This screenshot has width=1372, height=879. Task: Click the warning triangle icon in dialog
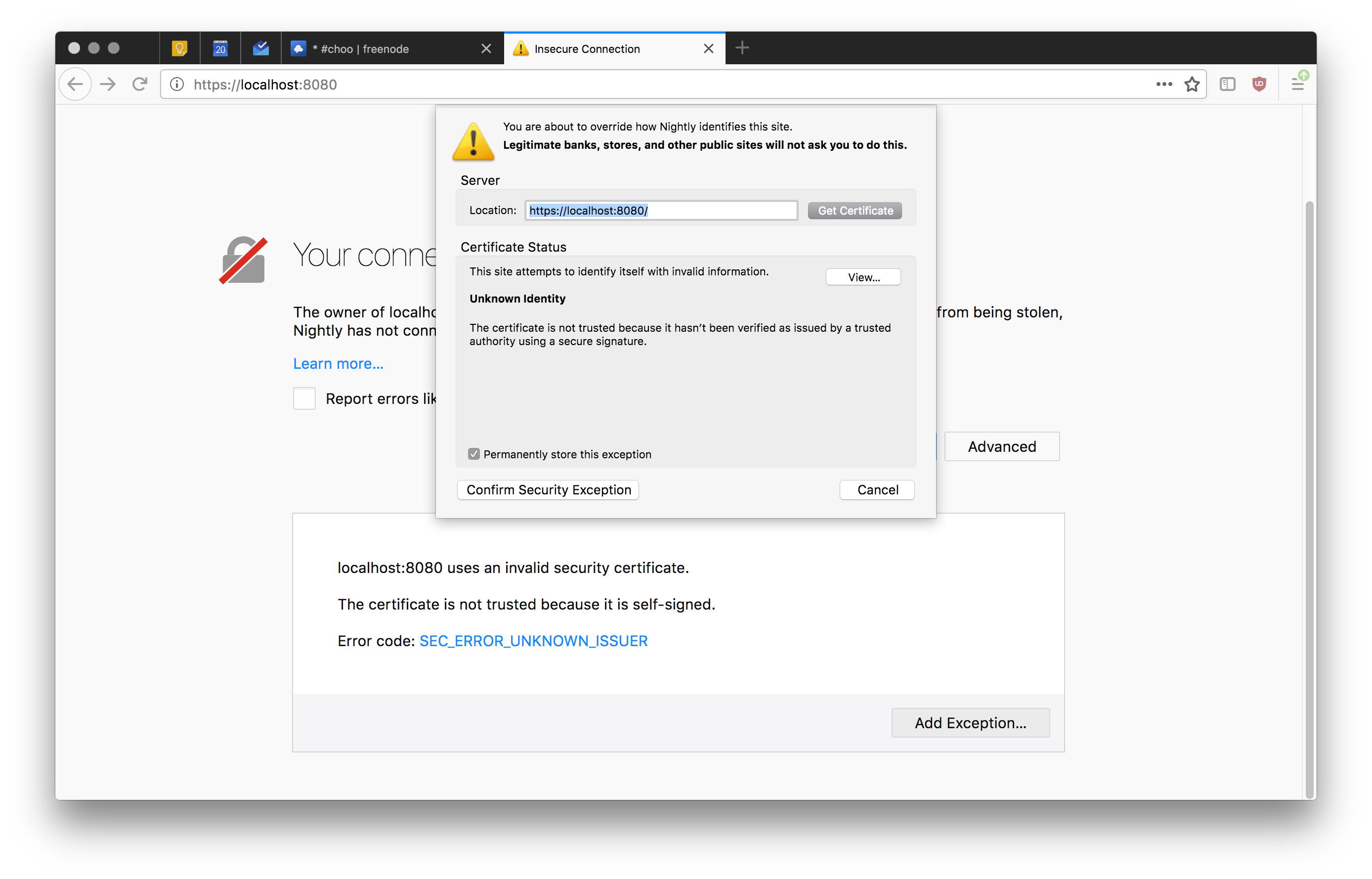pos(473,140)
